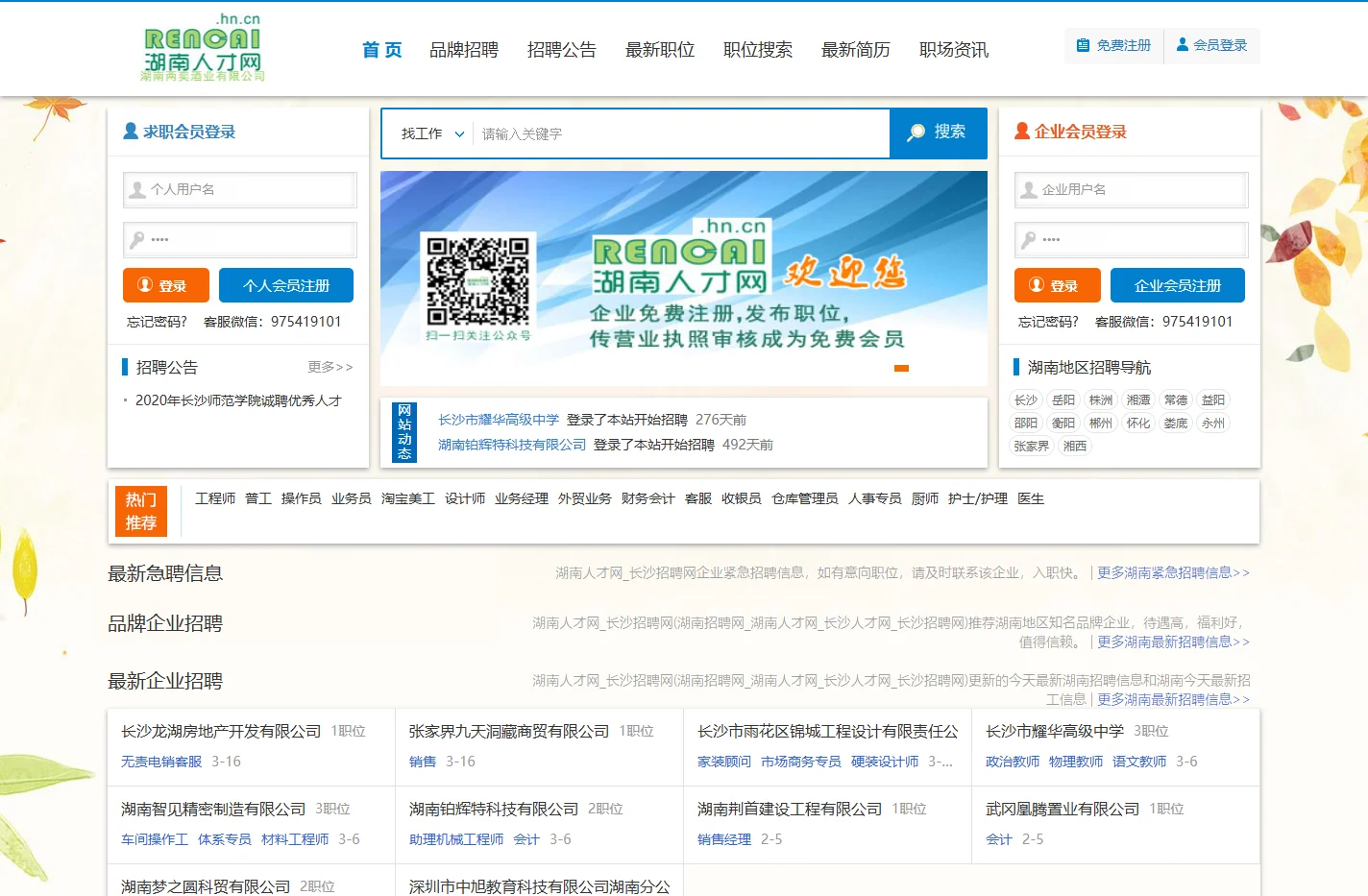Open 长沙龙湖房地产开发有限公司 company listing
Viewport: 1368px width, 896px height.
[221, 731]
